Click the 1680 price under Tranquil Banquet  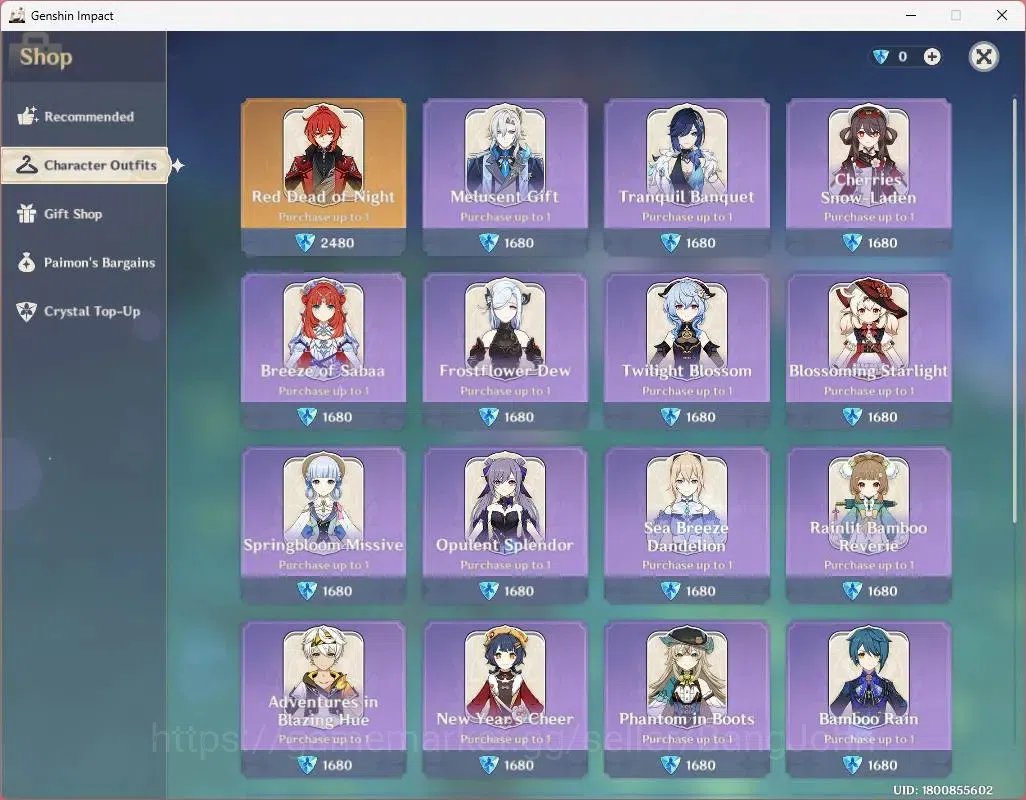[x=701, y=243]
